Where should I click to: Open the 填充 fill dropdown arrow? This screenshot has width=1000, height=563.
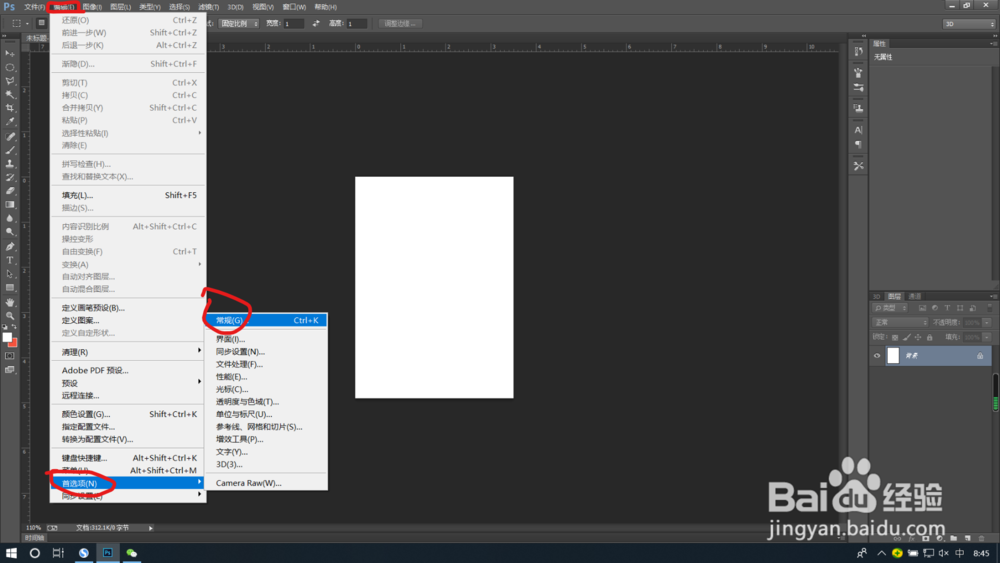[987, 337]
